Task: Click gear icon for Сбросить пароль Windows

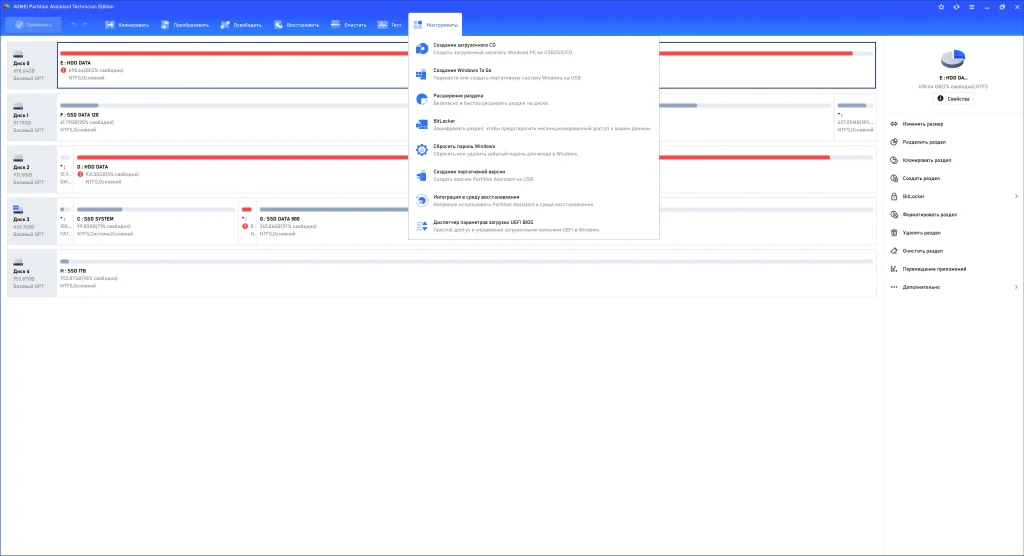Action: point(422,150)
